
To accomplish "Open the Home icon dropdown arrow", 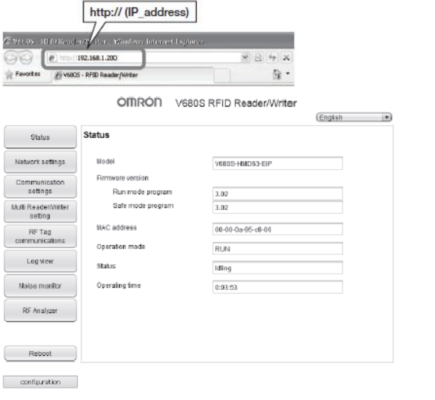I will [288, 74].
